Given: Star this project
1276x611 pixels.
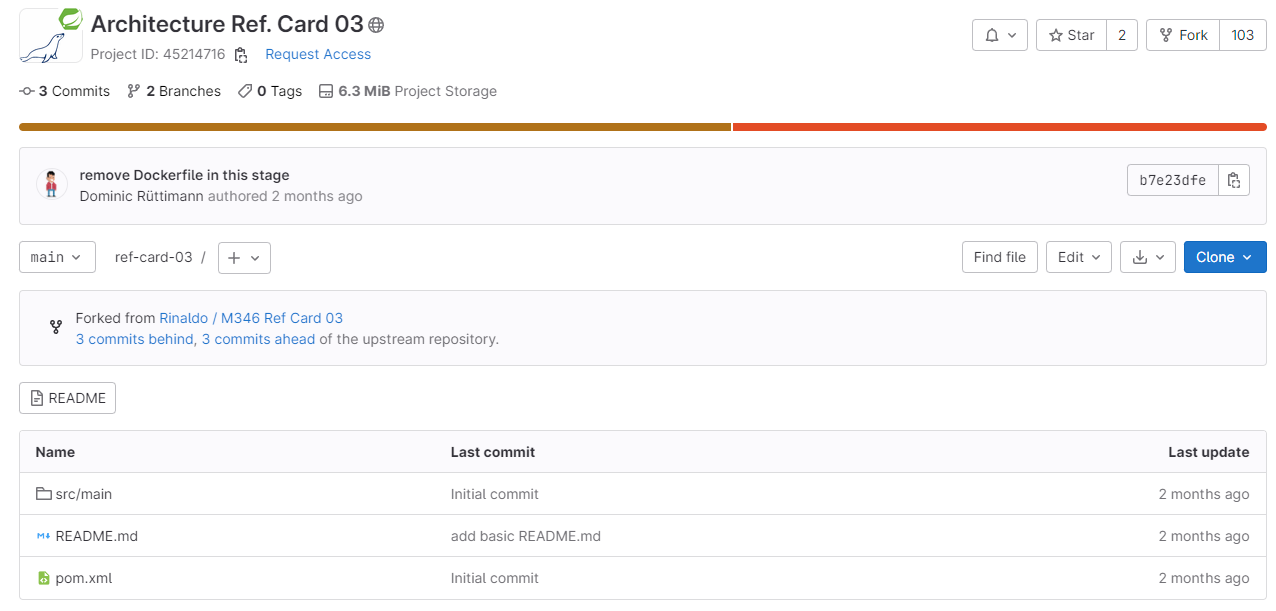Looking at the screenshot, I should point(1071,35).
